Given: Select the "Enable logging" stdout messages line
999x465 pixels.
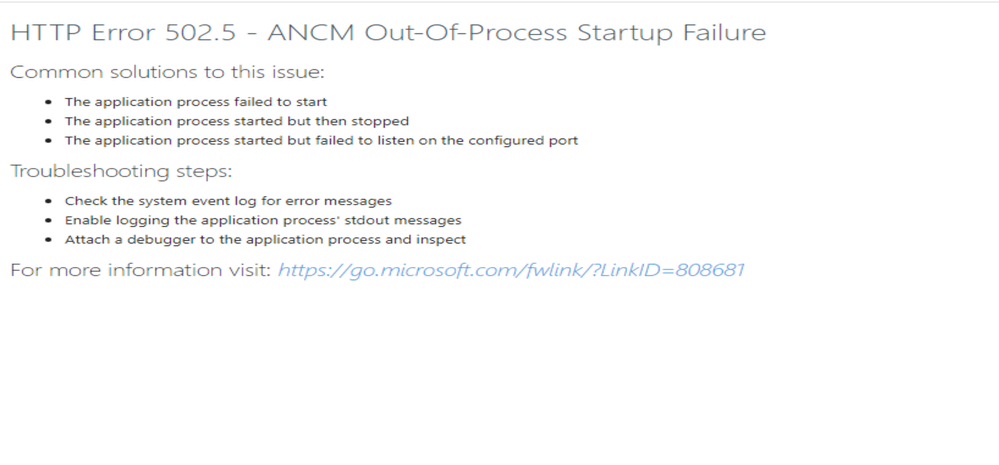Looking at the screenshot, I should pos(263,220).
